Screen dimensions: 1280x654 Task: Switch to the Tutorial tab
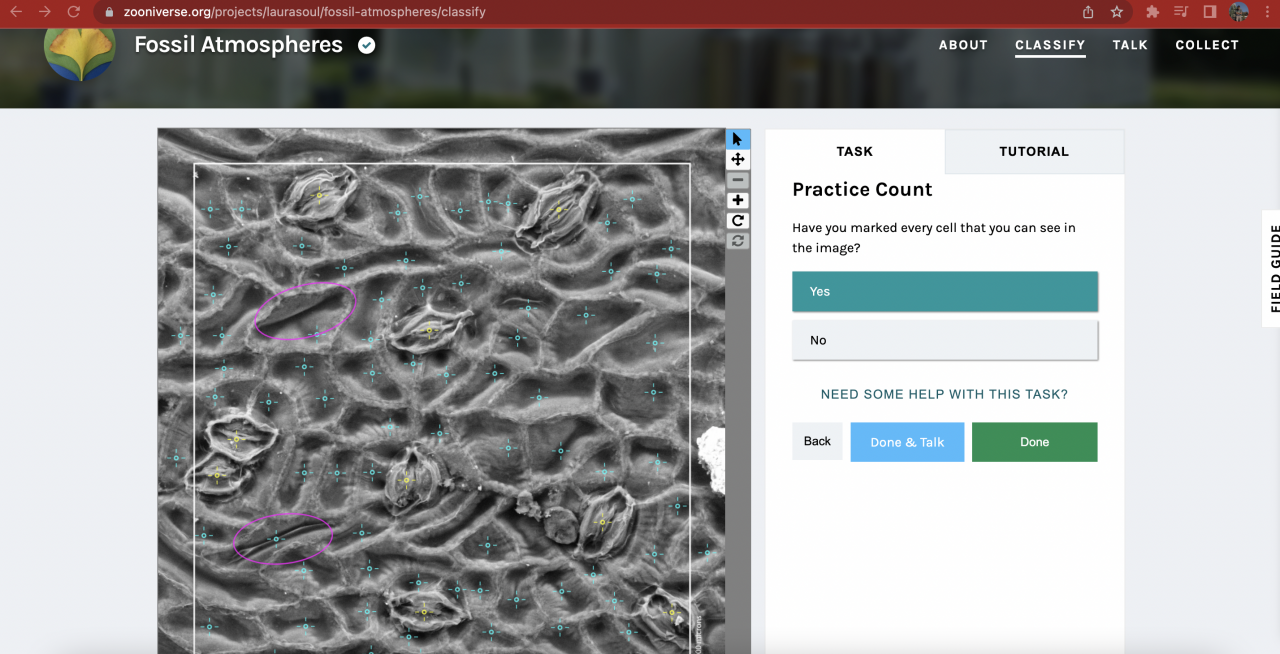[x=1033, y=152]
